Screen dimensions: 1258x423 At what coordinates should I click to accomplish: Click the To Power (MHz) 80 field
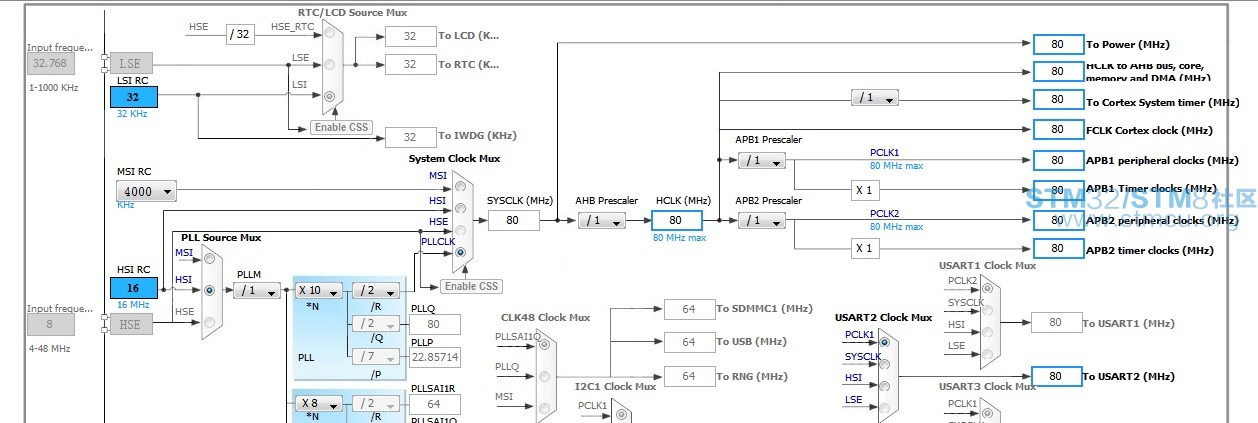[1058, 44]
